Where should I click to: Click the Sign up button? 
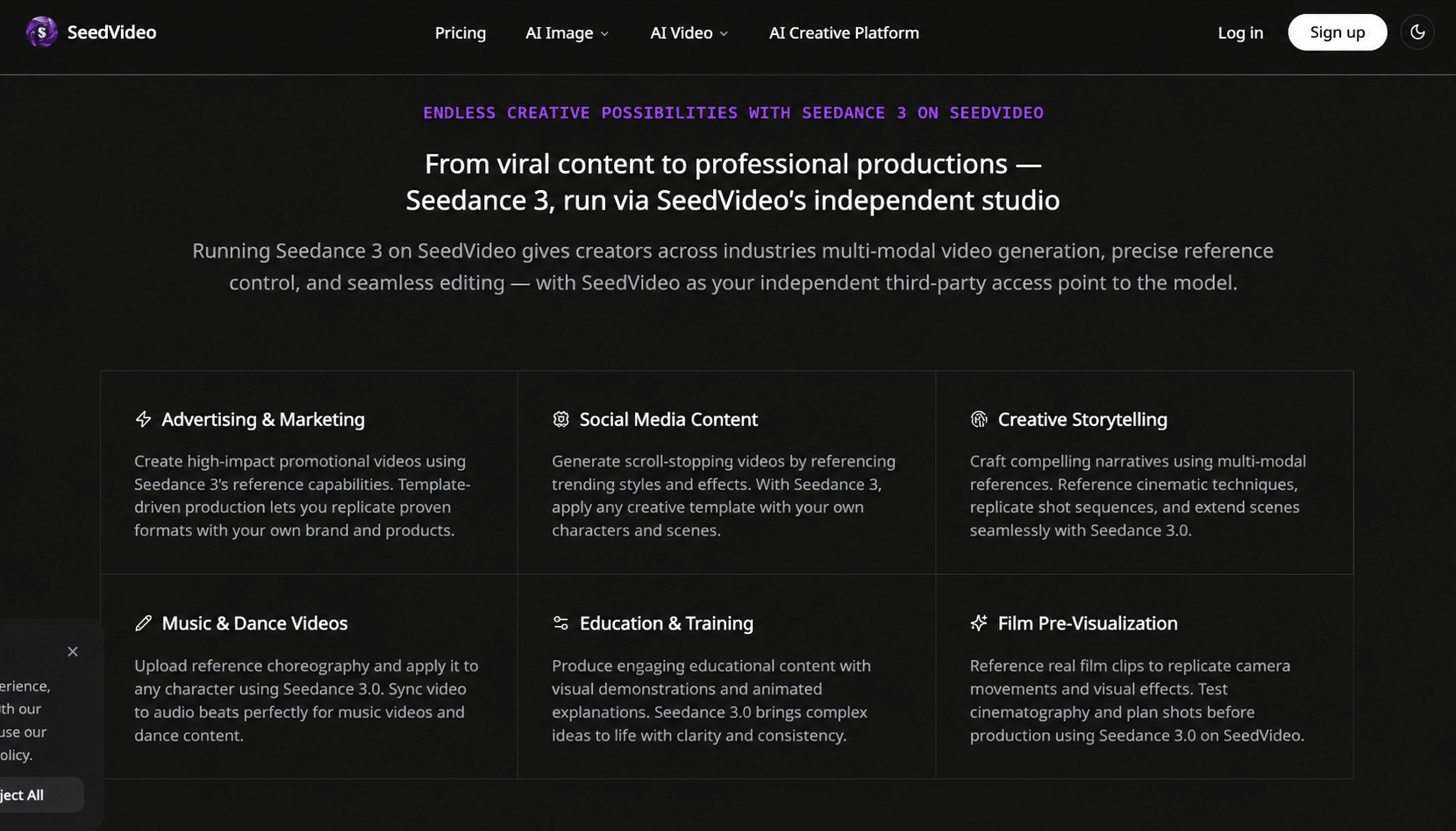pyautogui.click(x=1338, y=32)
